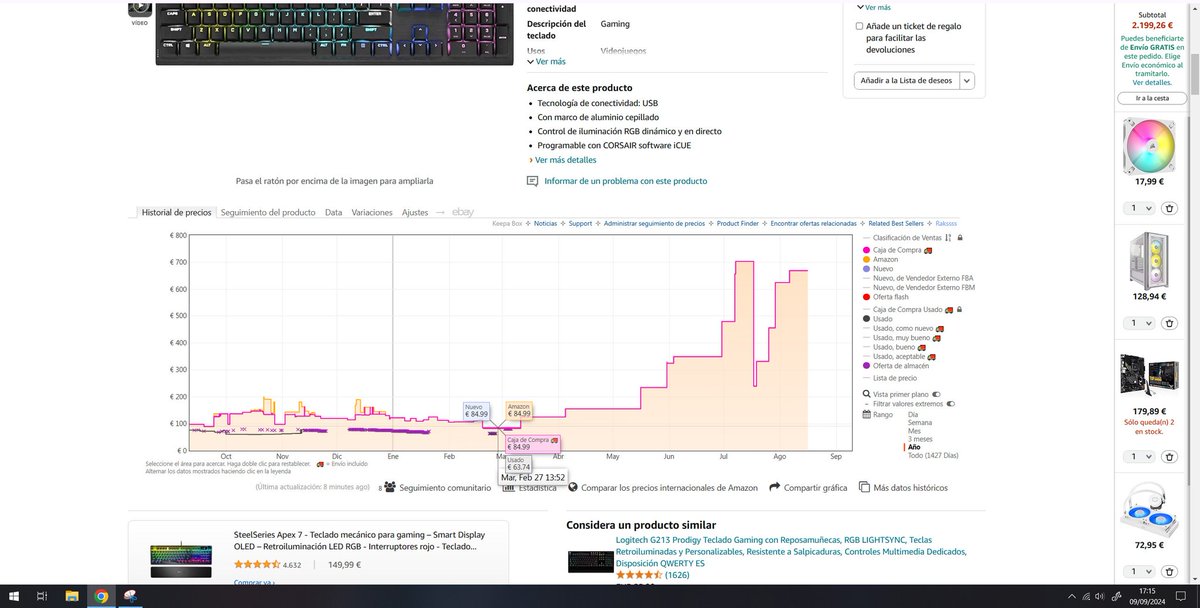Open the quantity dropdown for the 17,99 € fan
Image resolution: width=1200 pixels, height=608 pixels.
tap(1141, 208)
